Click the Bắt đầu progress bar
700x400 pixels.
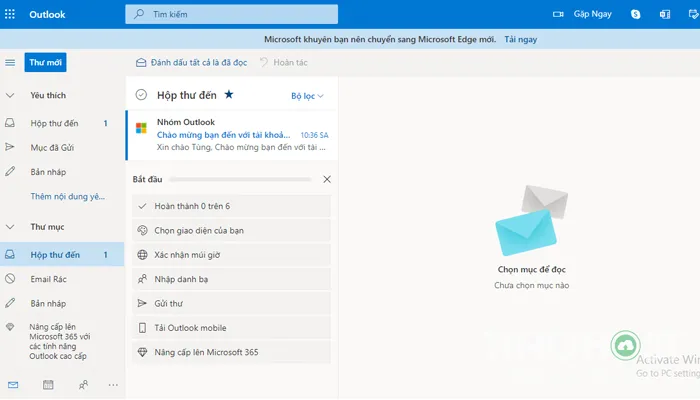(240, 179)
